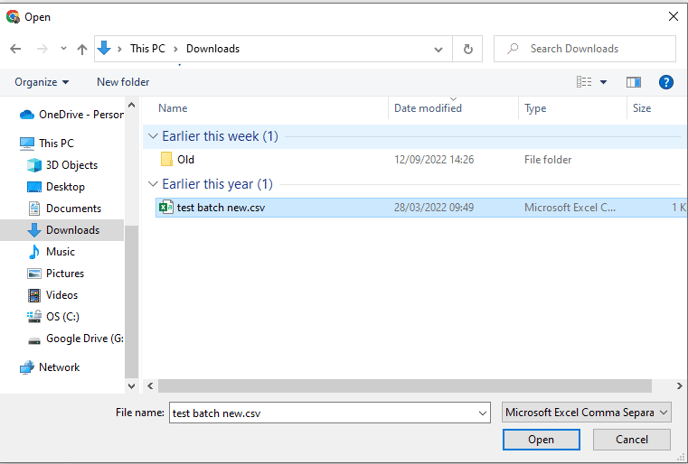Viewport: 688px width, 464px height.
Task: Collapse the Earlier this week group
Action: (x=153, y=137)
